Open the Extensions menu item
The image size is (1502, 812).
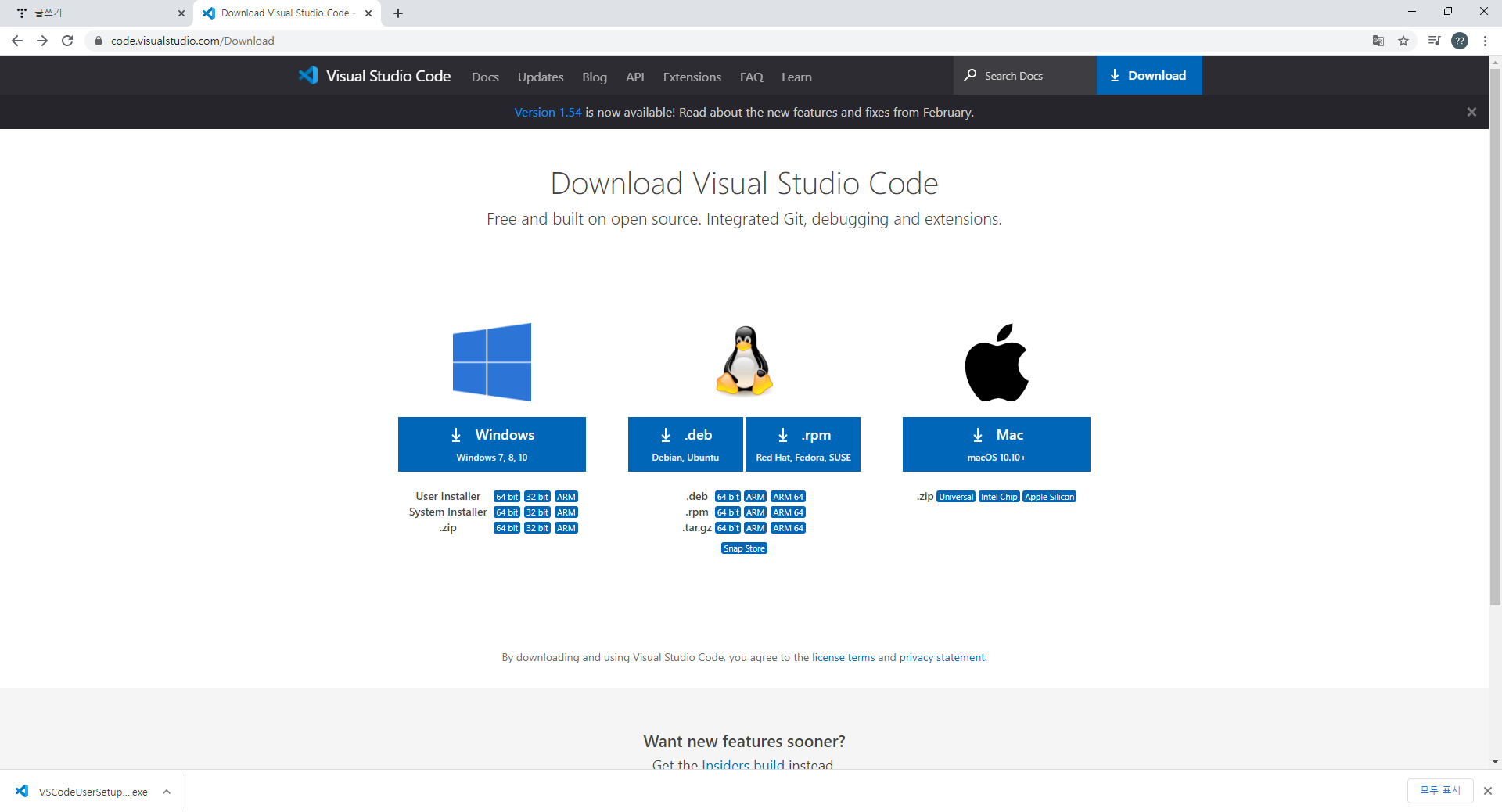coord(692,77)
